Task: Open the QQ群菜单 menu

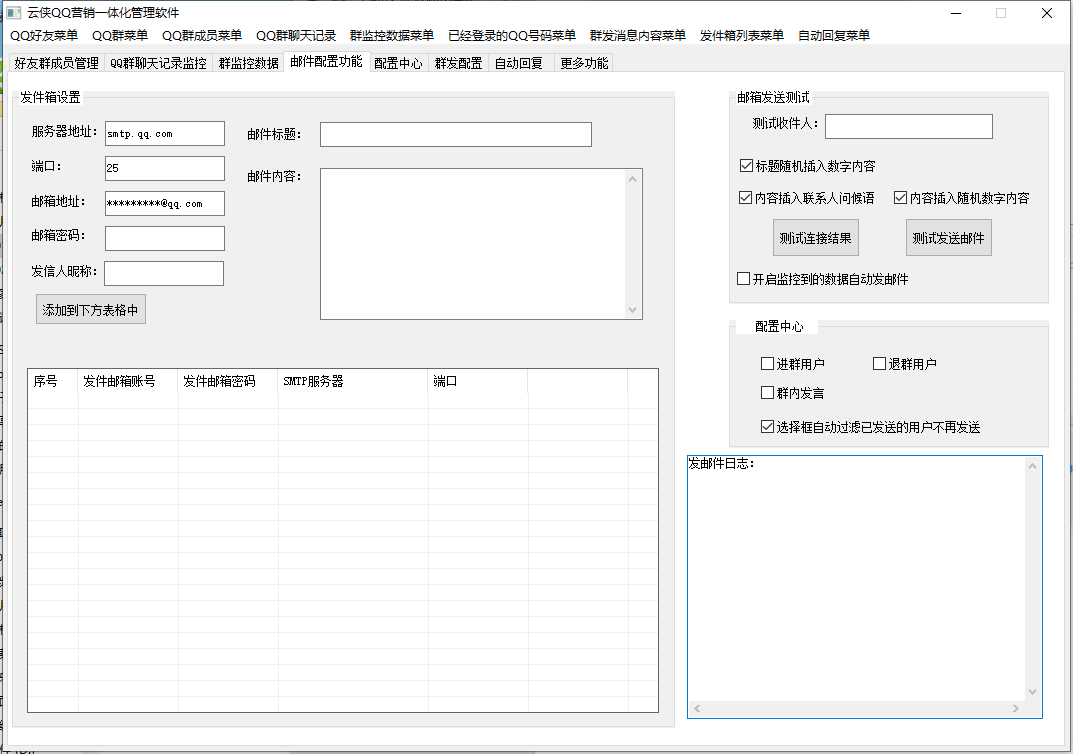Action: tap(120, 36)
